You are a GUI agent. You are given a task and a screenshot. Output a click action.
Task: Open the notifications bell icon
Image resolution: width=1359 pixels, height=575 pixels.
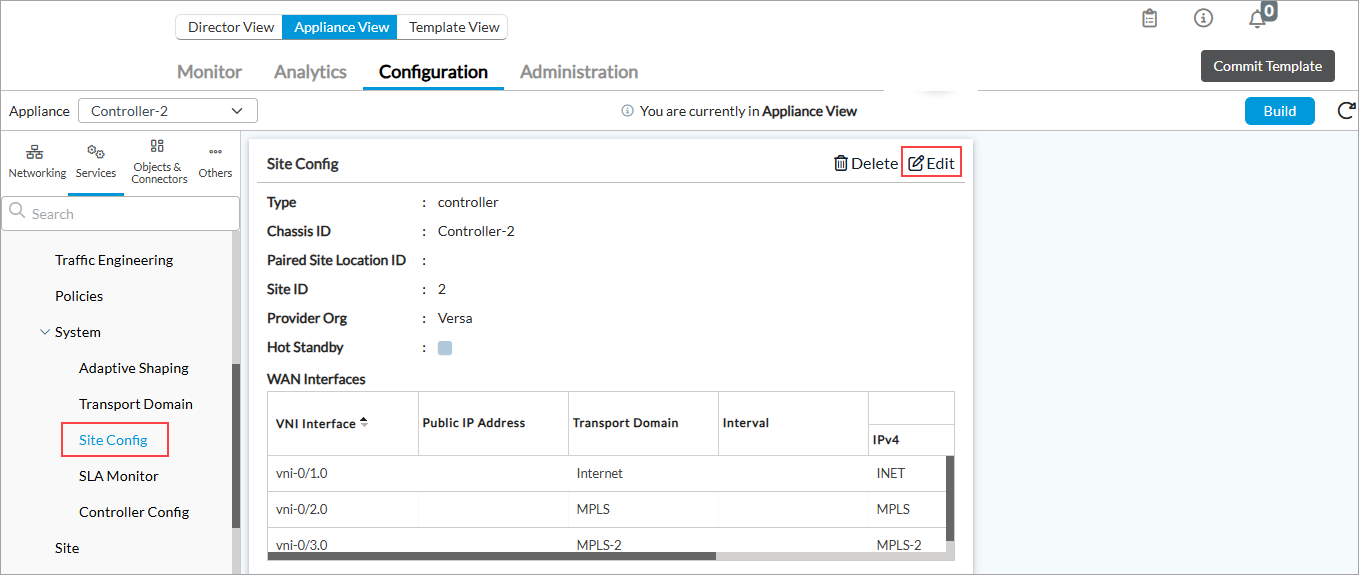1258,19
